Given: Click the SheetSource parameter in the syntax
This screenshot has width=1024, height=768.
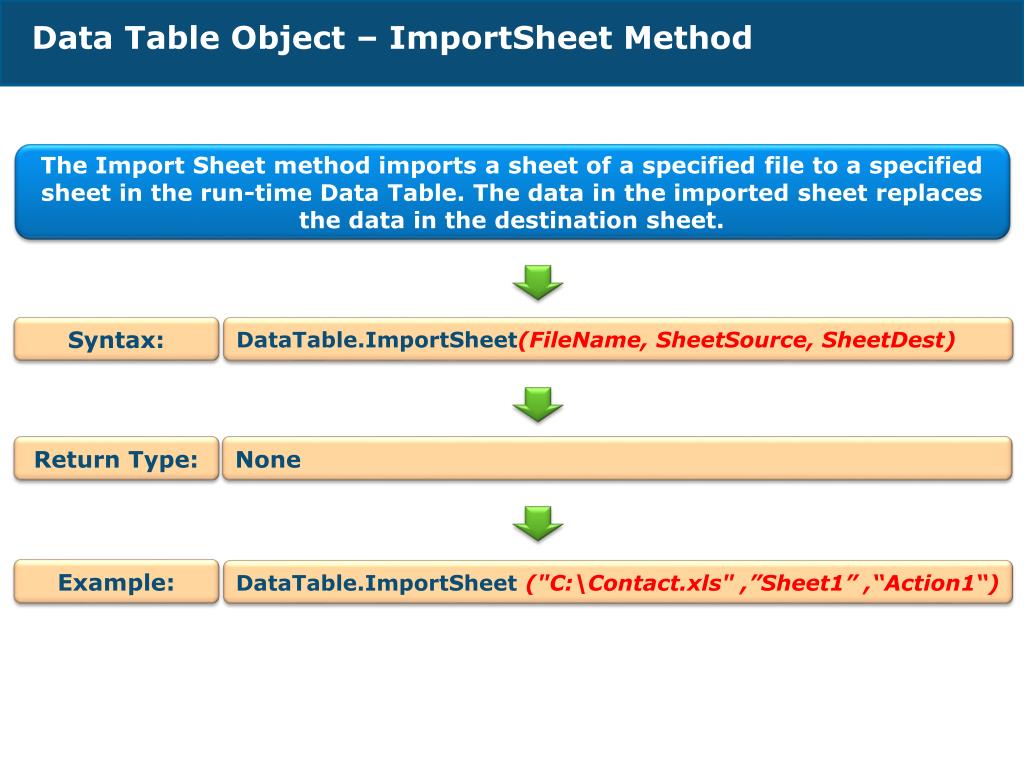Looking at the screenshot, I should point(734,340).
